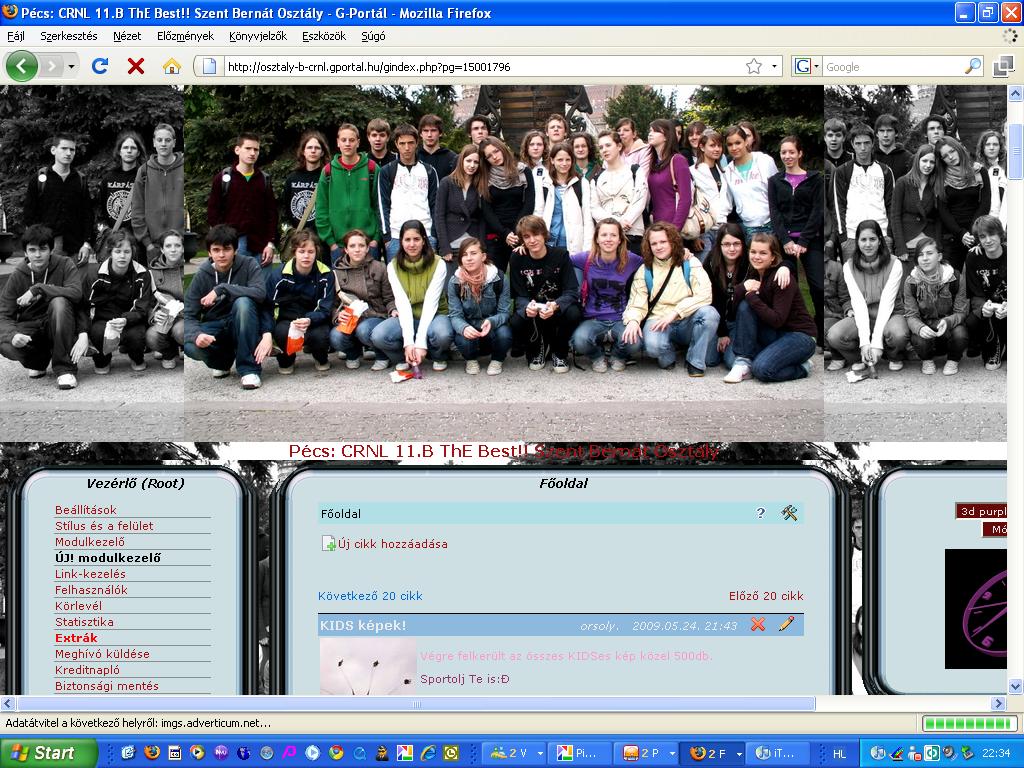Viewport: 1024px width, 768px height.
Task: Open the 'ÚJ! modulkezelő' link
Action: [x=108, y=558]
